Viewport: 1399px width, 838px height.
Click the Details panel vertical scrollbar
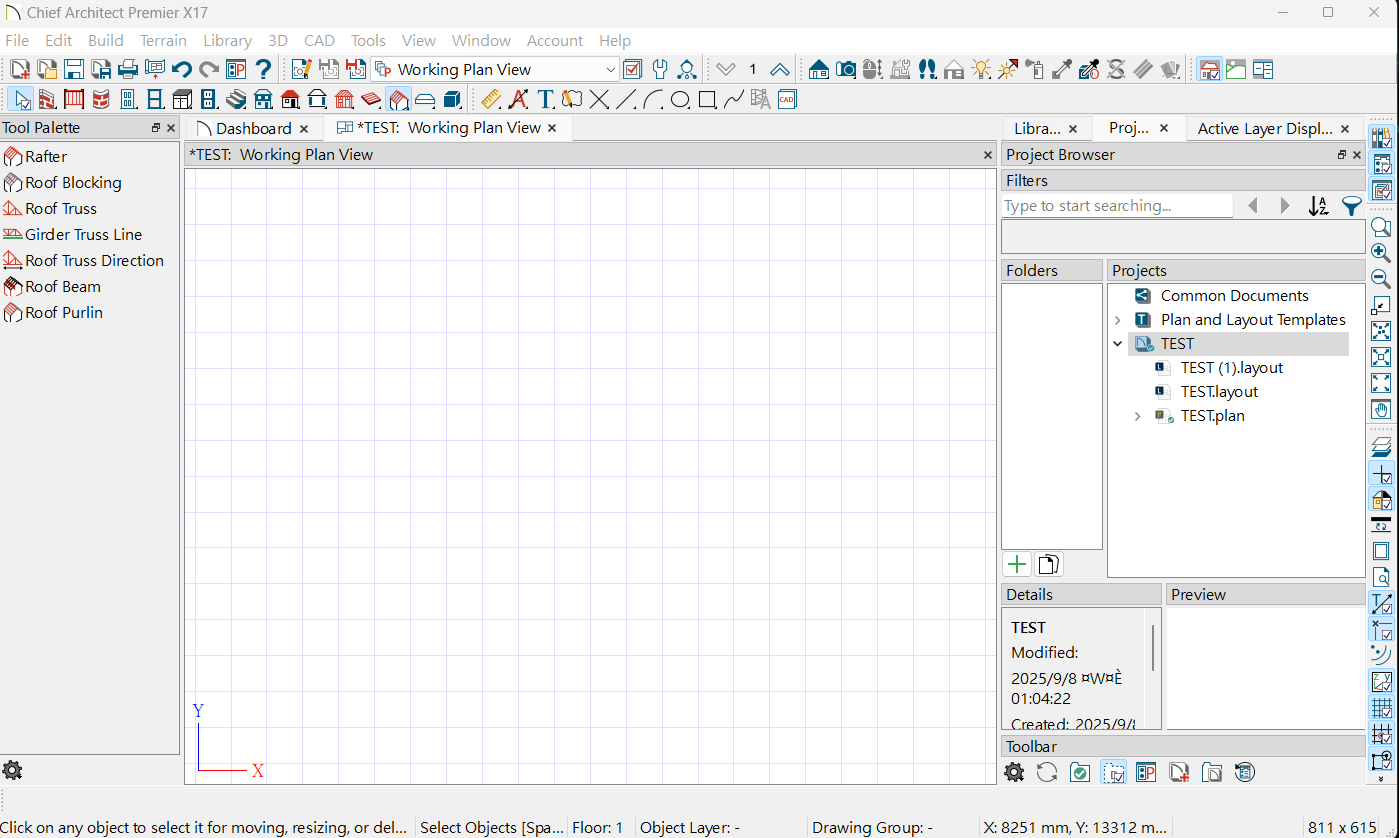click(1154, 648)
